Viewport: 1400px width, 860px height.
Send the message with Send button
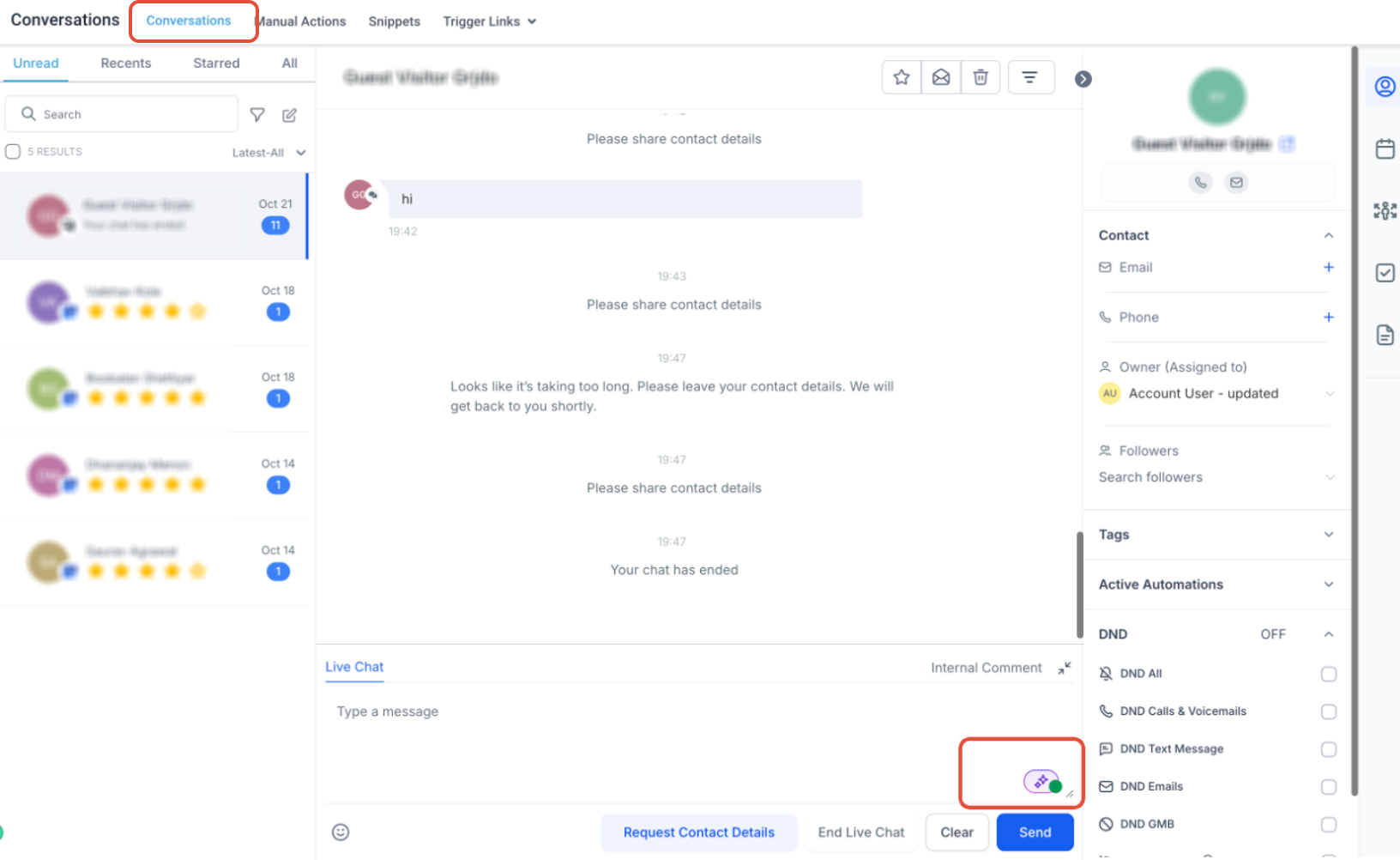(1035, 833)
